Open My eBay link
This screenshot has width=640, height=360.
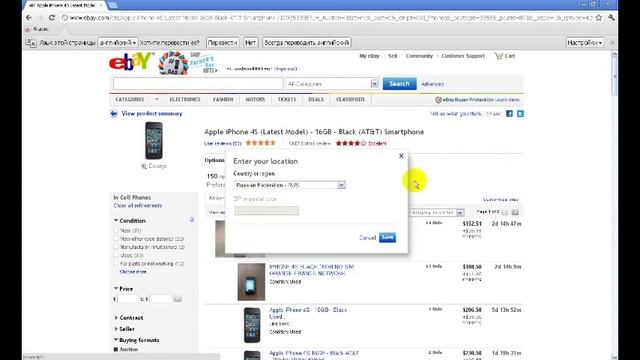[369, 56]
